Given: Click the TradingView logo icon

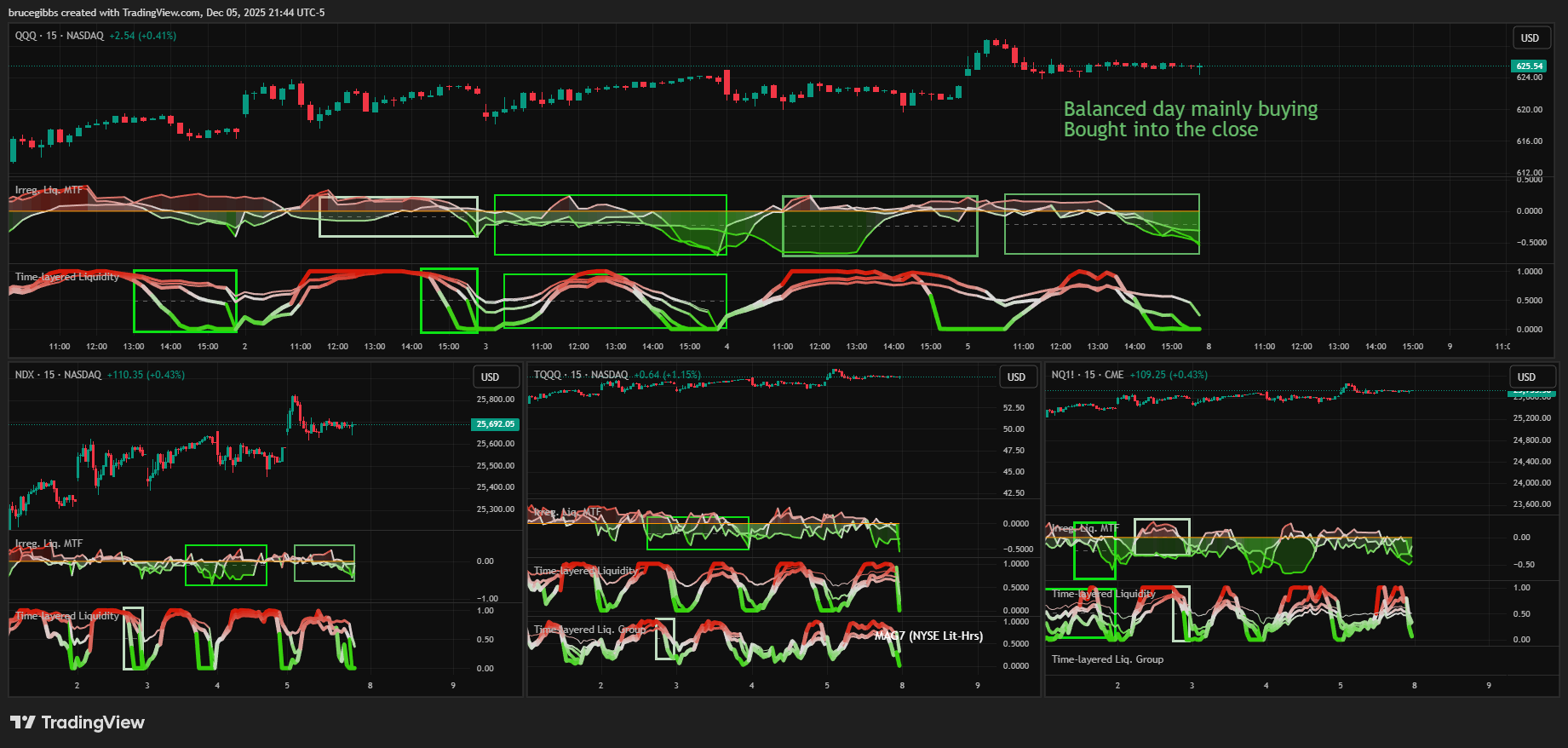Looking at the screenshot, I should coord(23,722).
